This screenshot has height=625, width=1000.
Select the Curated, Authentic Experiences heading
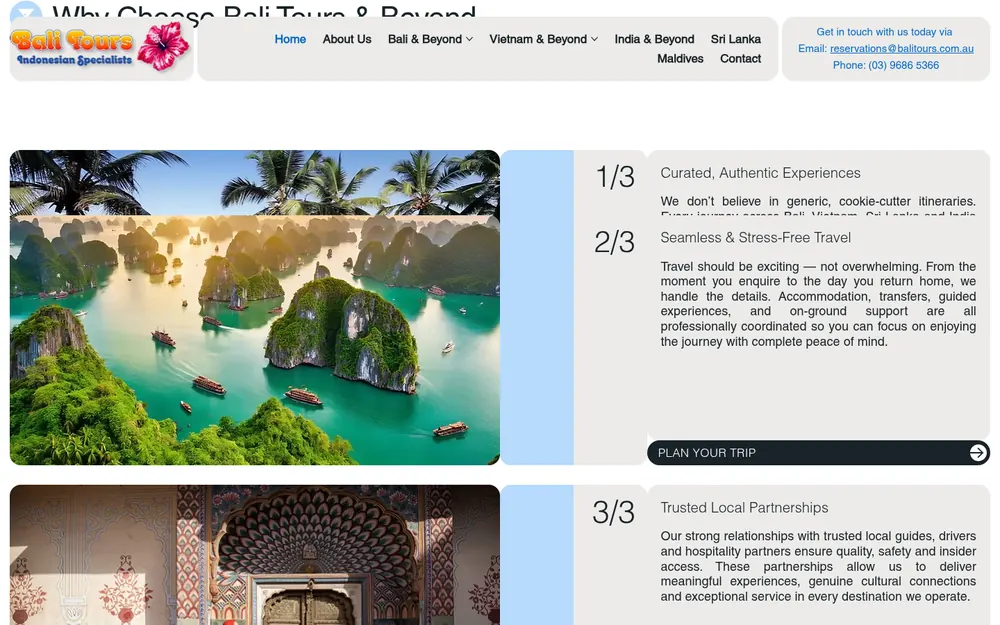760,173
